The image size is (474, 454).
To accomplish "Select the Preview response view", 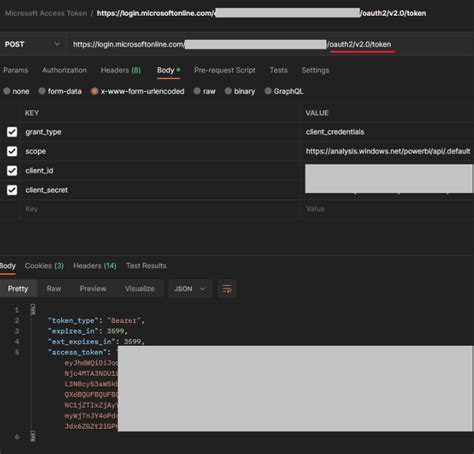I will [x=93, y=289].
